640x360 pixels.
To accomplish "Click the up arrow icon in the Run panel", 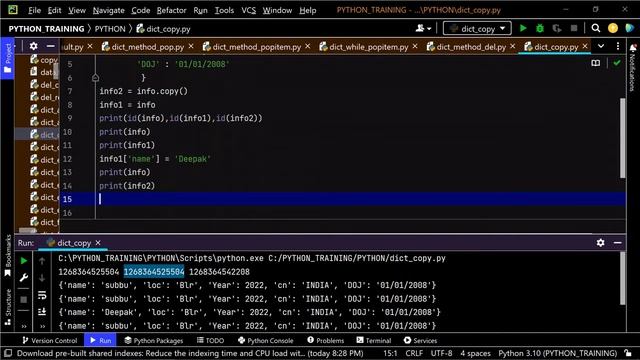I will click(42, 260).
